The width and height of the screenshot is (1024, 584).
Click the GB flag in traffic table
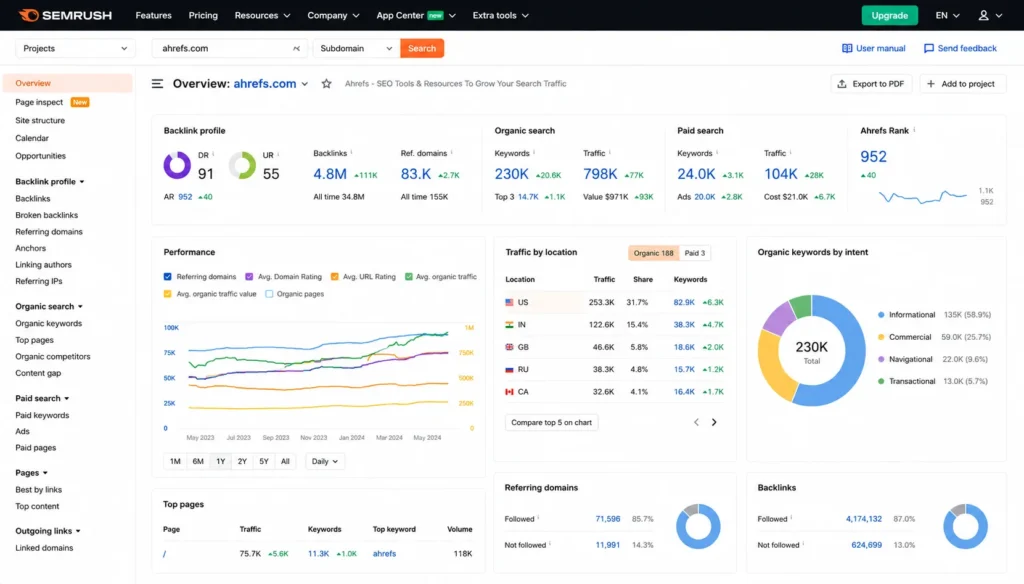[509, 347]
